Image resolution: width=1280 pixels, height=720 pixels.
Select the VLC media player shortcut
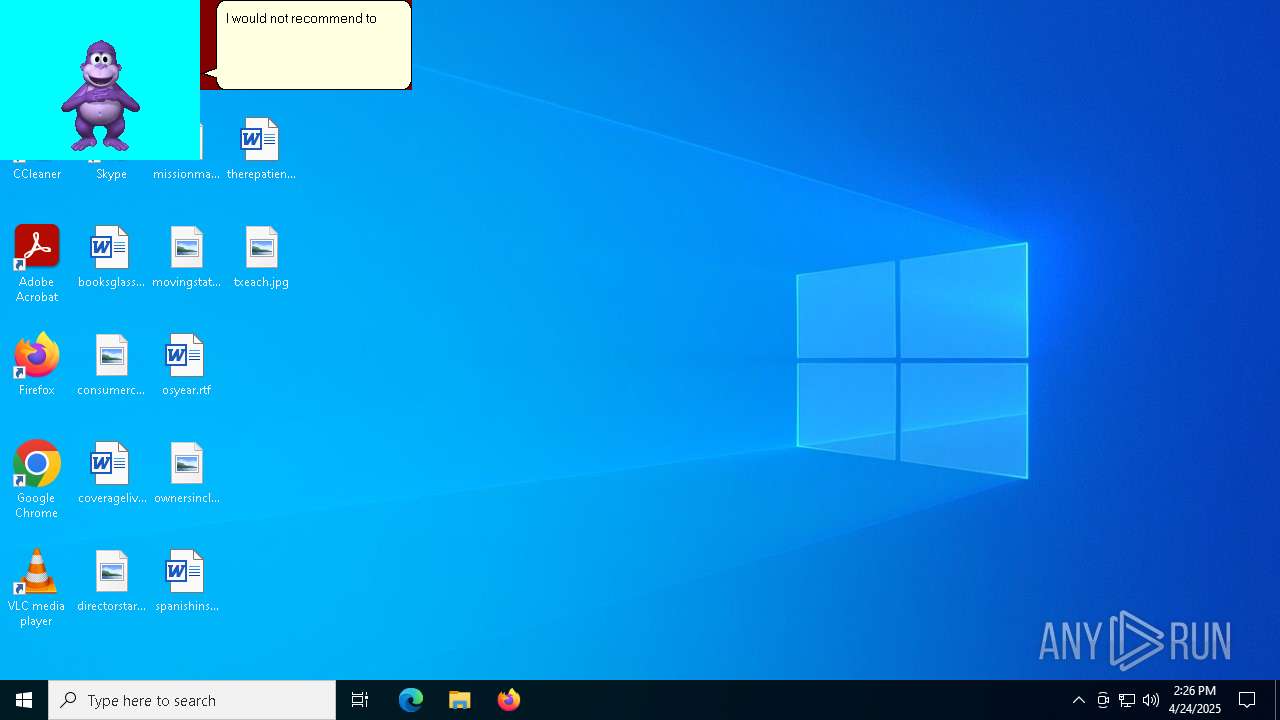tap(37, 588)
